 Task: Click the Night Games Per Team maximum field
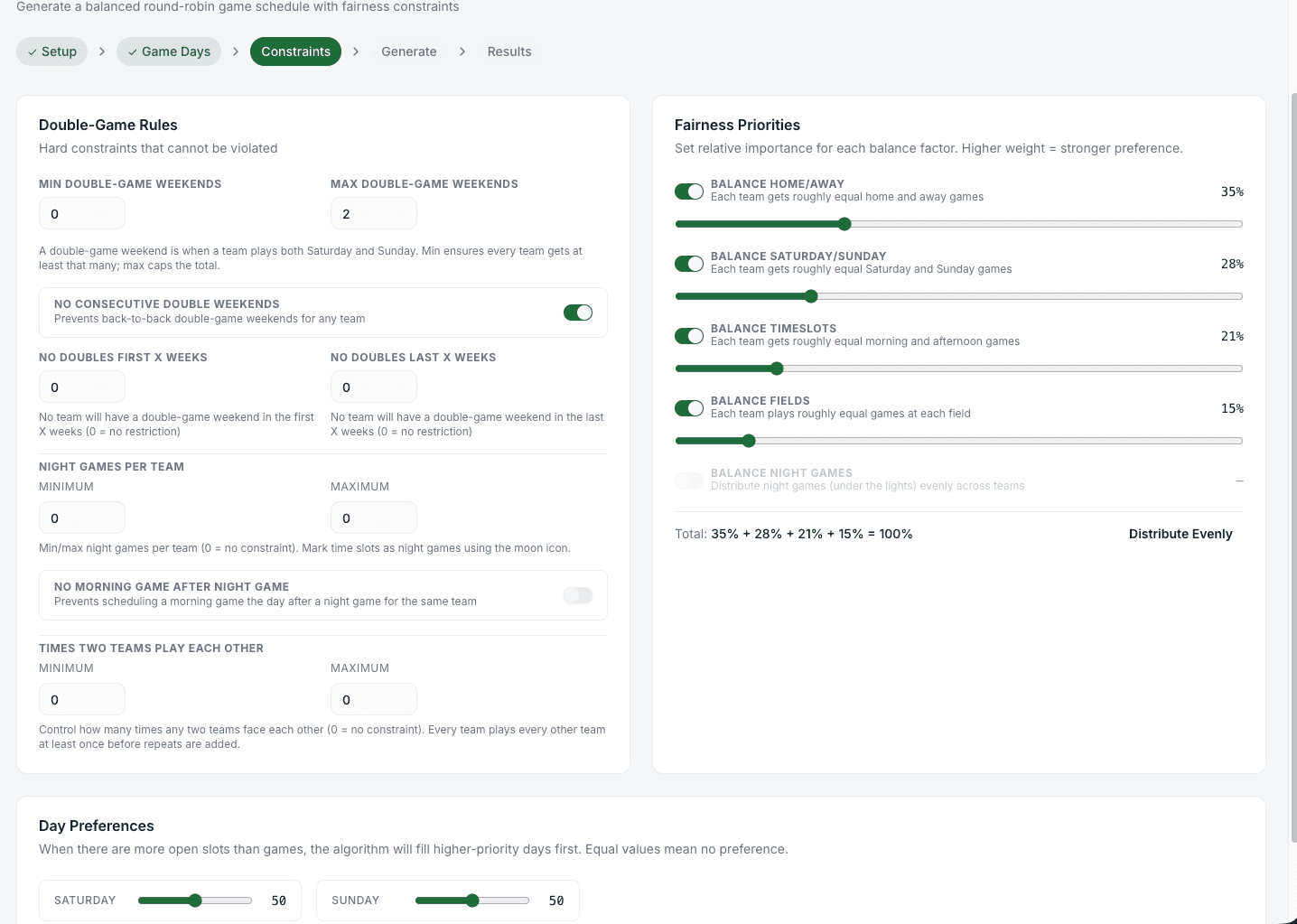coord(374,518)
